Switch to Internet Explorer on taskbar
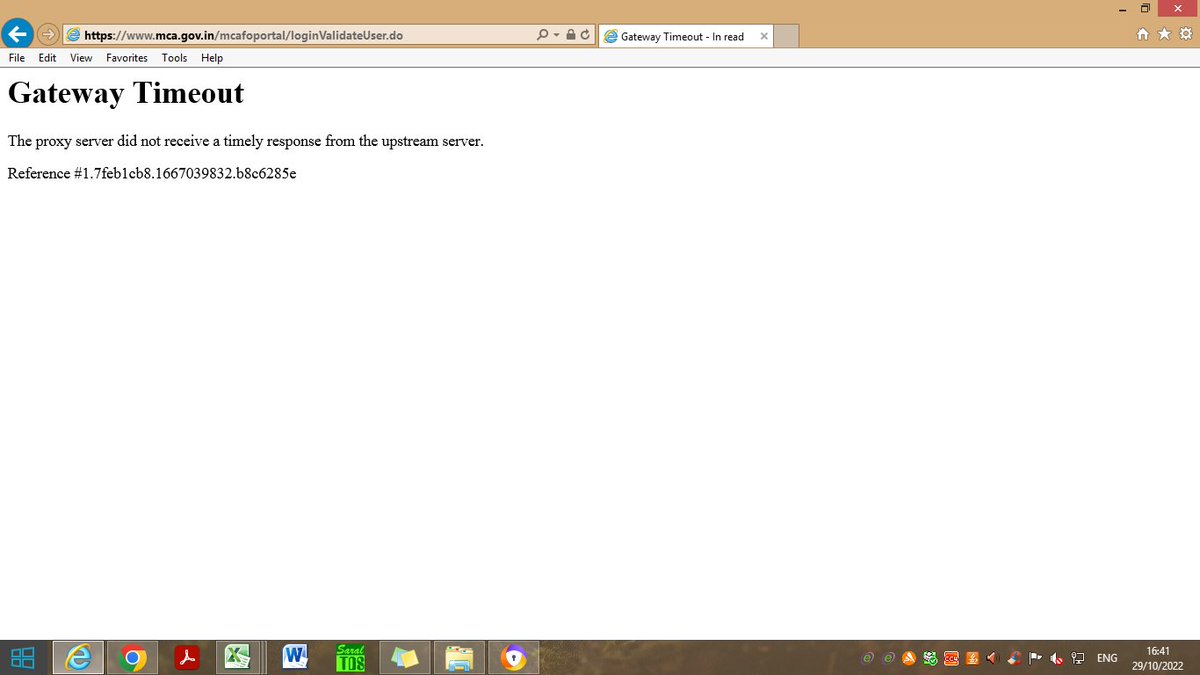This screenshot has height=675, width=1200. point(78,657)
